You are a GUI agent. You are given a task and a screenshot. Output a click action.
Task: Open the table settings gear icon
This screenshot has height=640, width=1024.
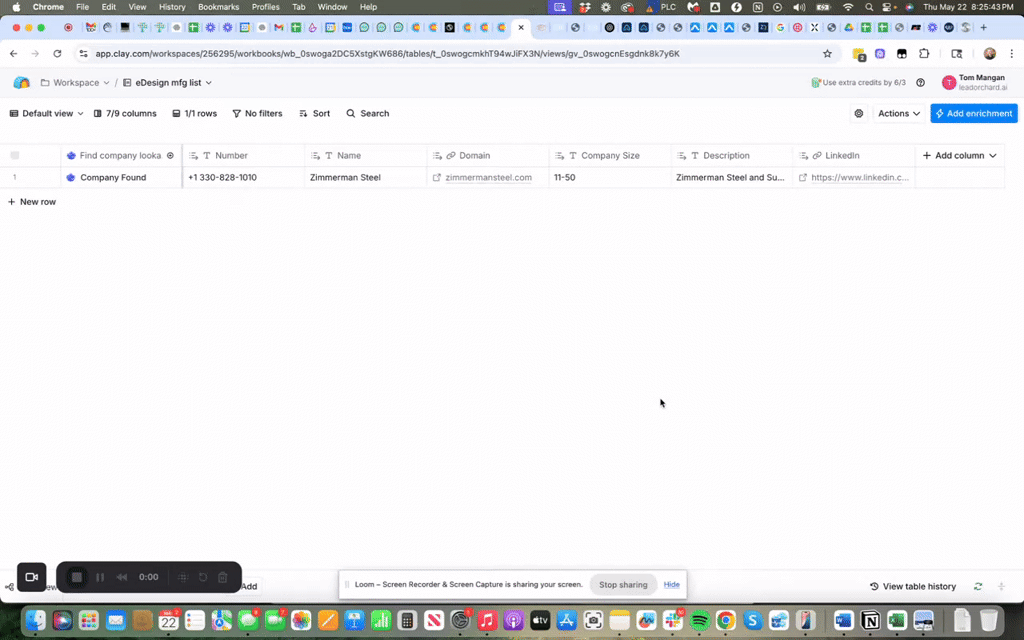pyautogui.click(x=858, y=113)
